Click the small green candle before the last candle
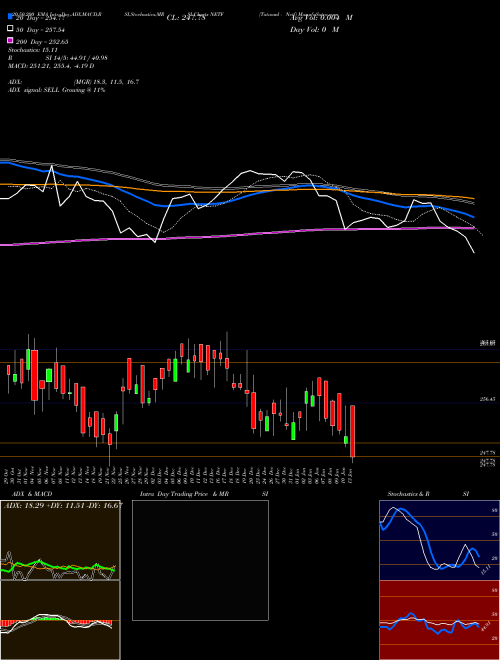This screenshot has width=500, height=660. coord(346,440)
